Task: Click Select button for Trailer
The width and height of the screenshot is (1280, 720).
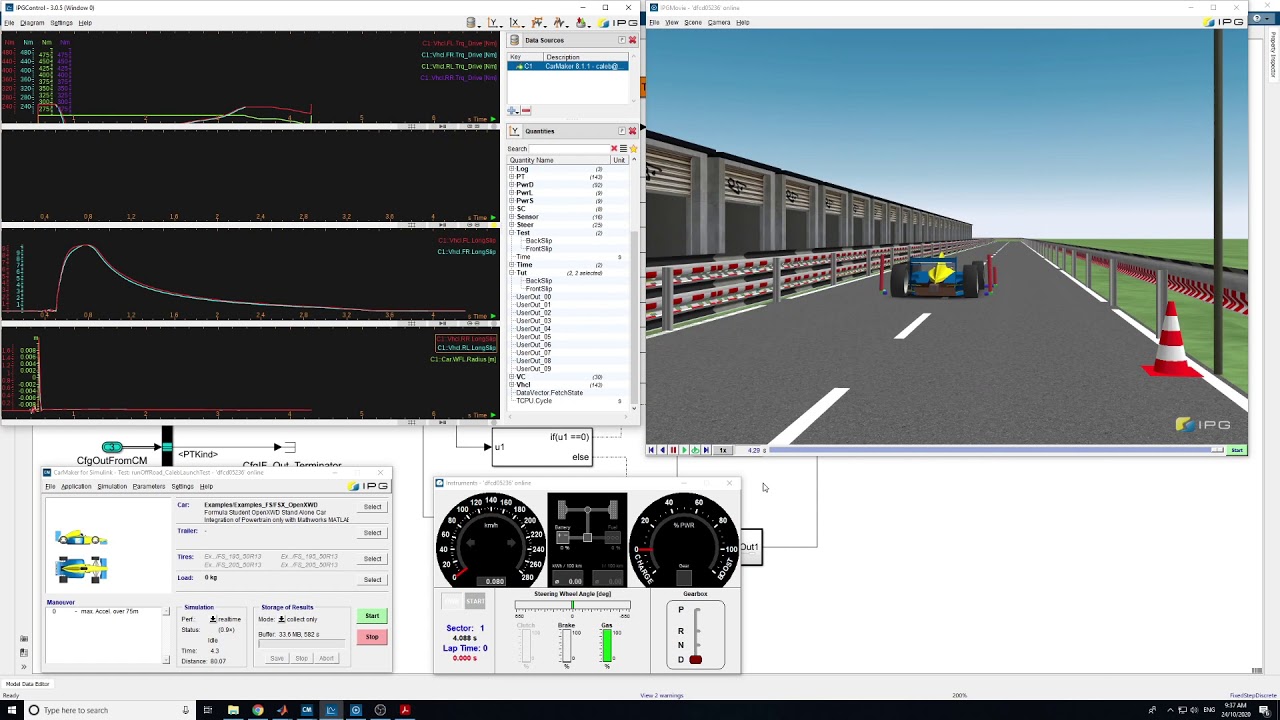Action: click(372, 533)
